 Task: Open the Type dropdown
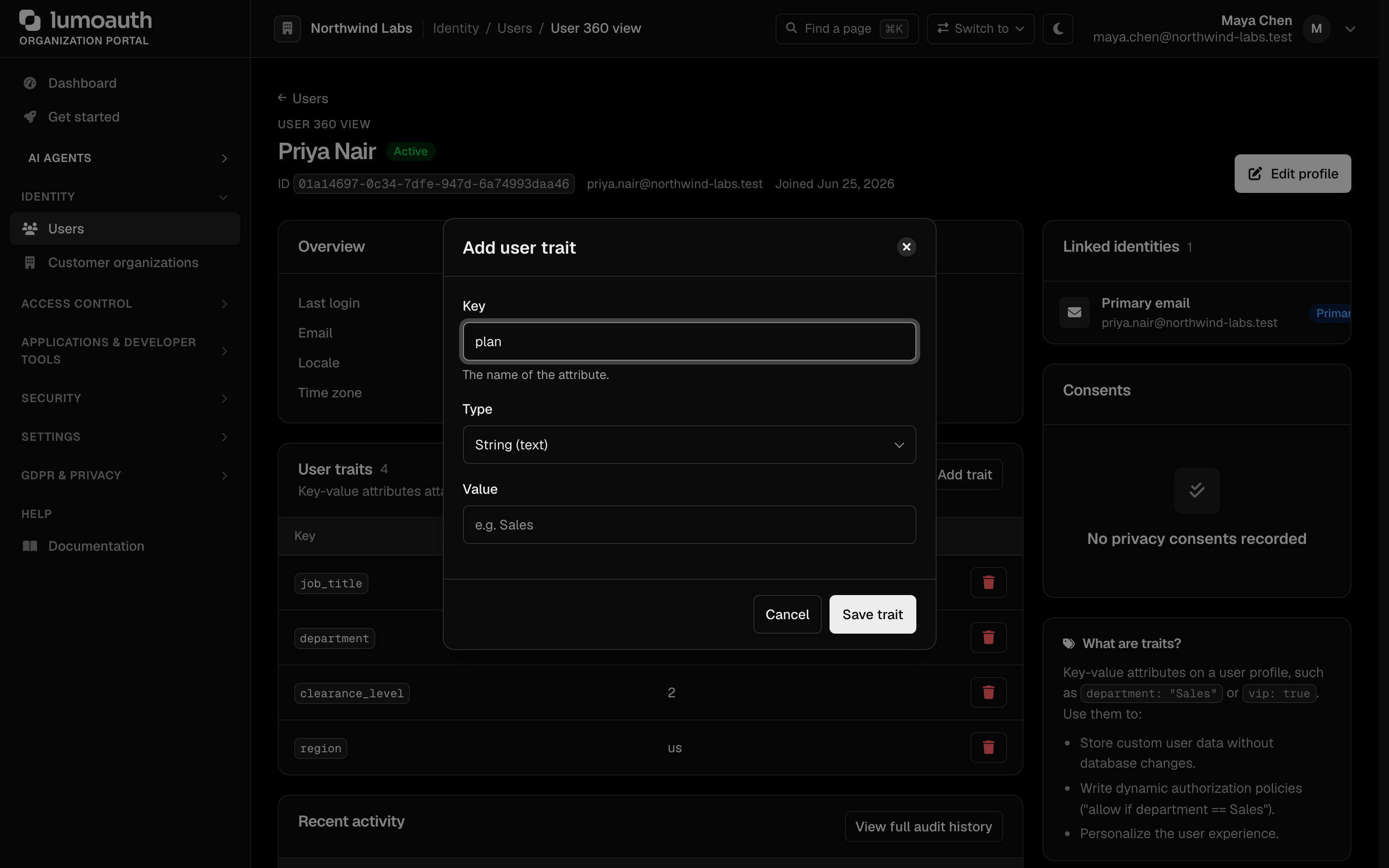(689, 444)
